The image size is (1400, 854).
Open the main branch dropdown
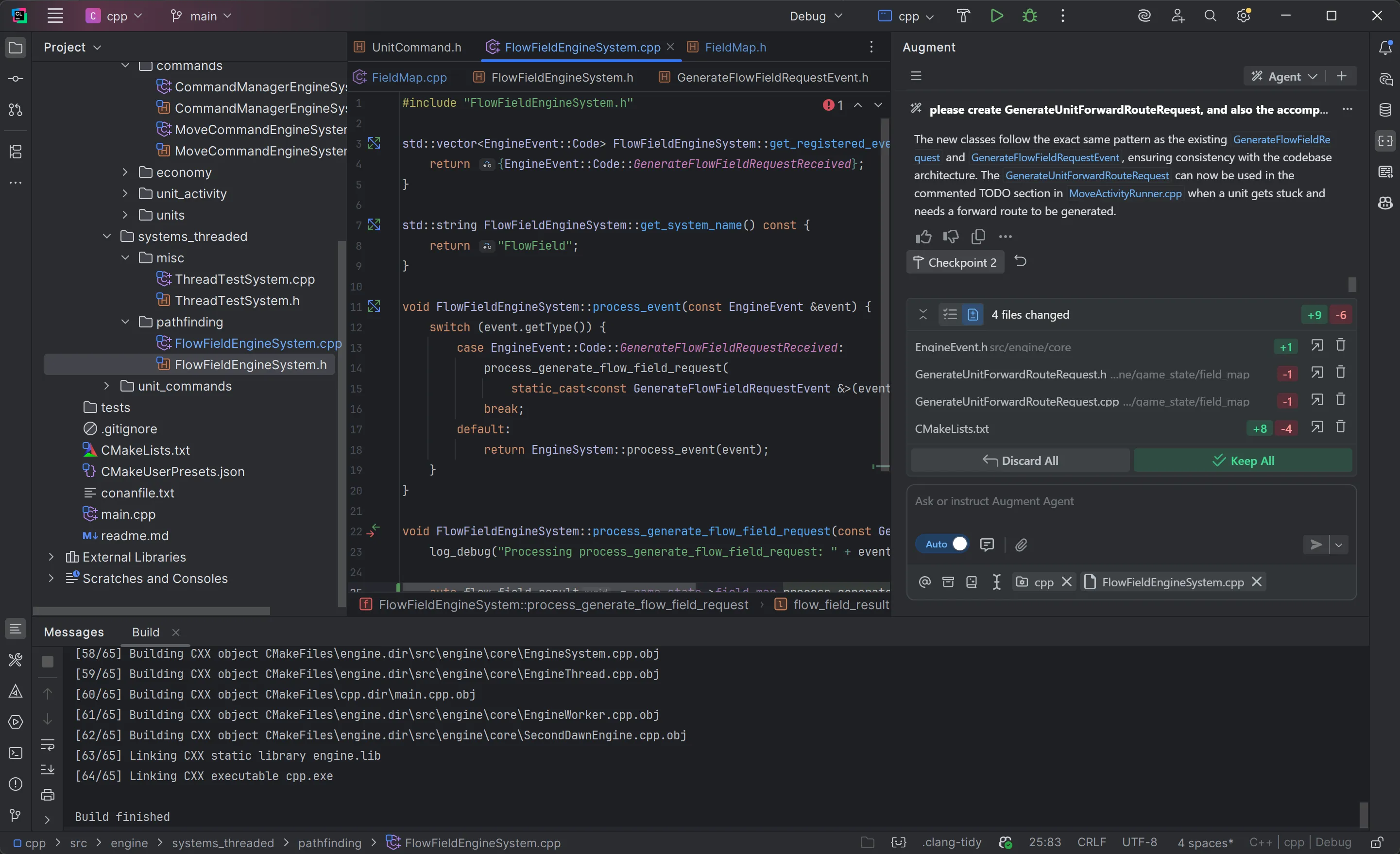tap(201, 16)
